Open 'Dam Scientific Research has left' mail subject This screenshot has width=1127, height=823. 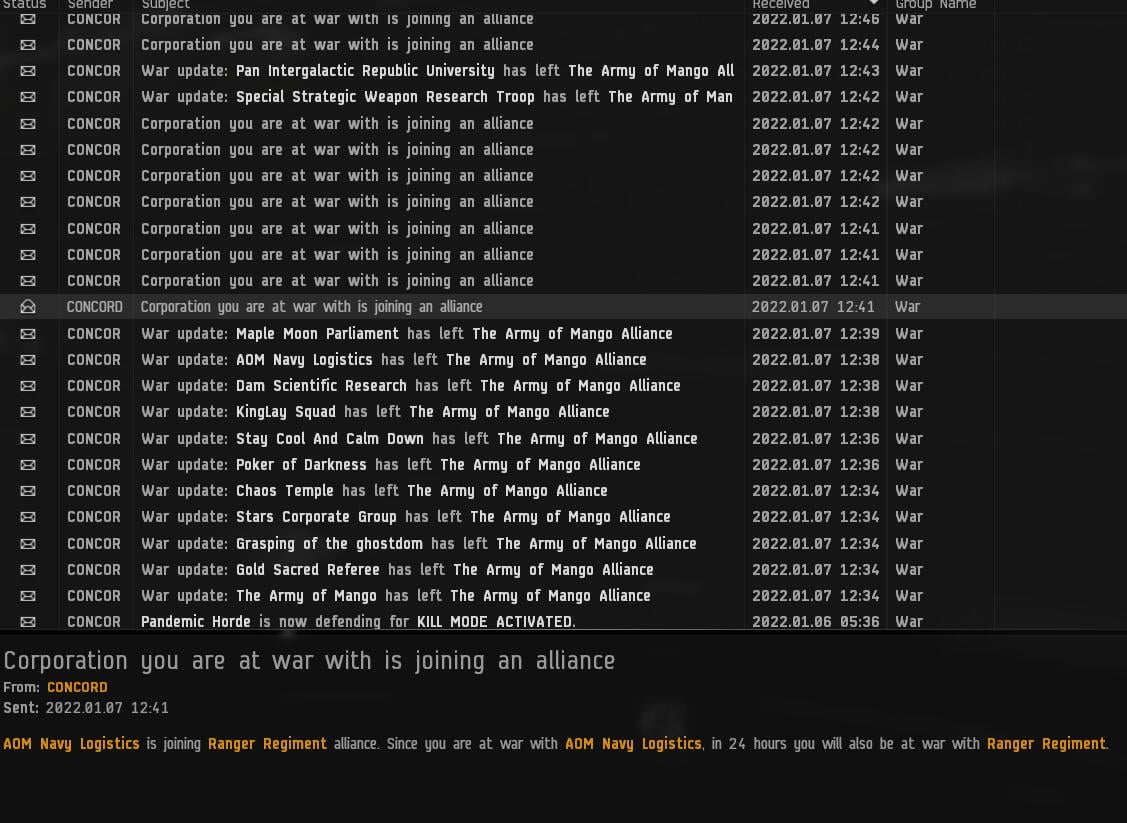tap(410, 386)
